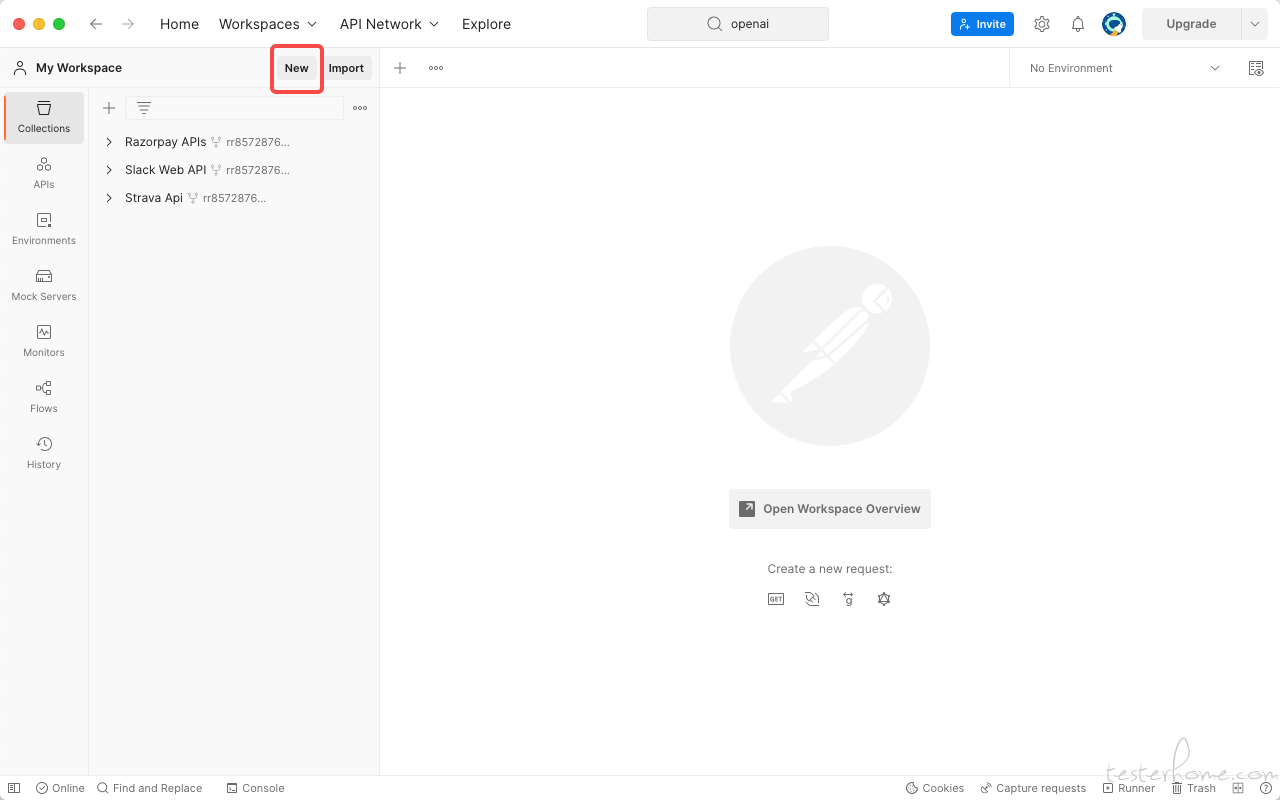Create a new HTTP GET request icon

[776, 599]
